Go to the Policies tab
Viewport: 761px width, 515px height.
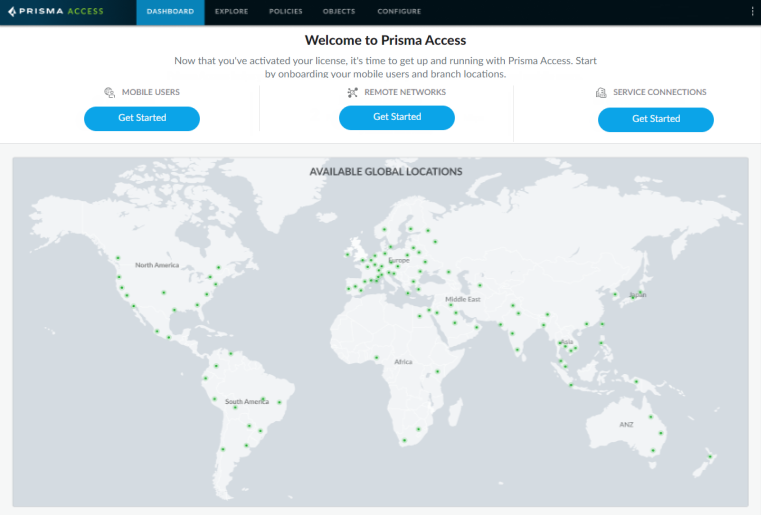(286, 12)
